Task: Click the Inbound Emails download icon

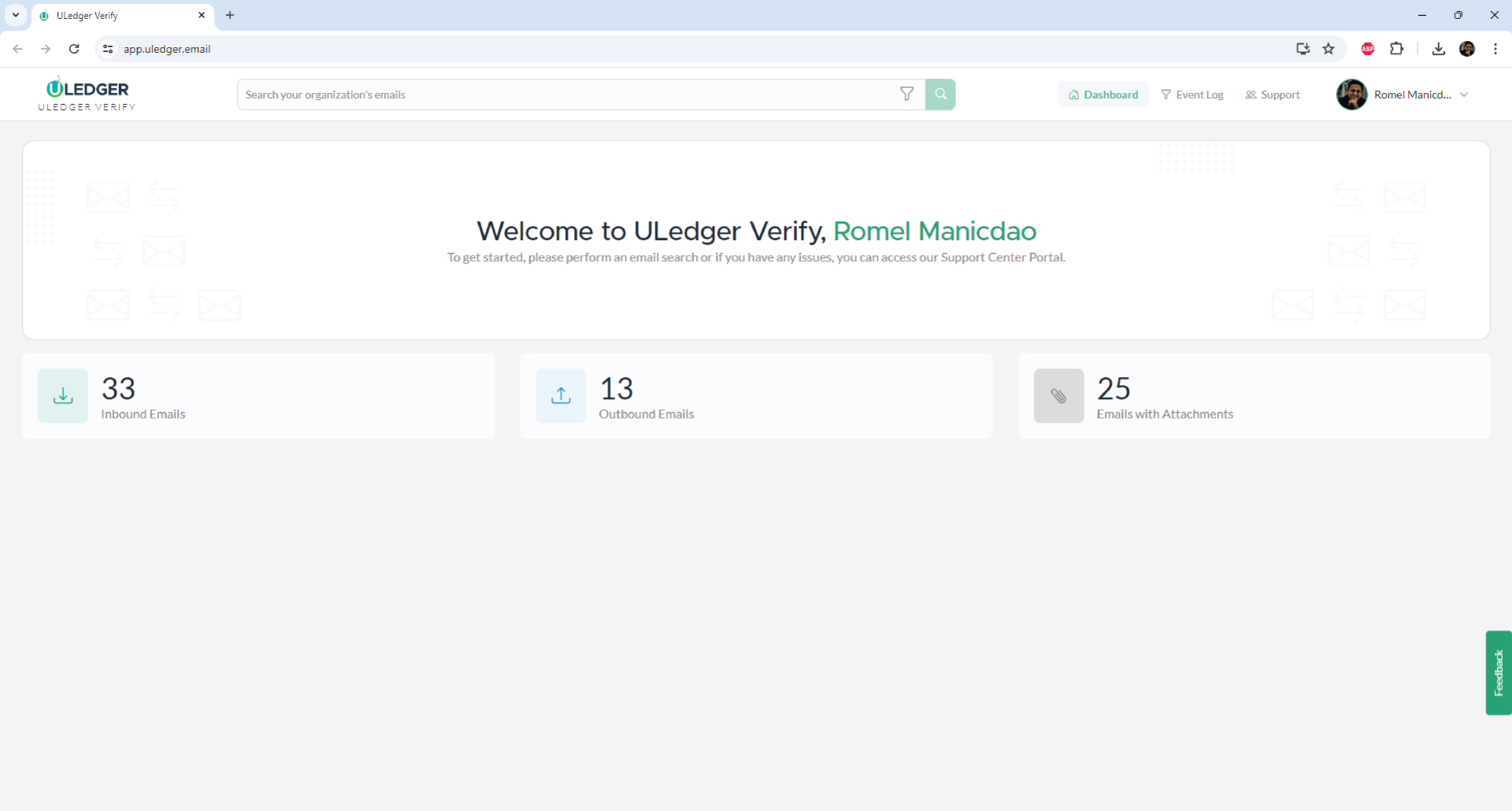Action: (63, 396)
